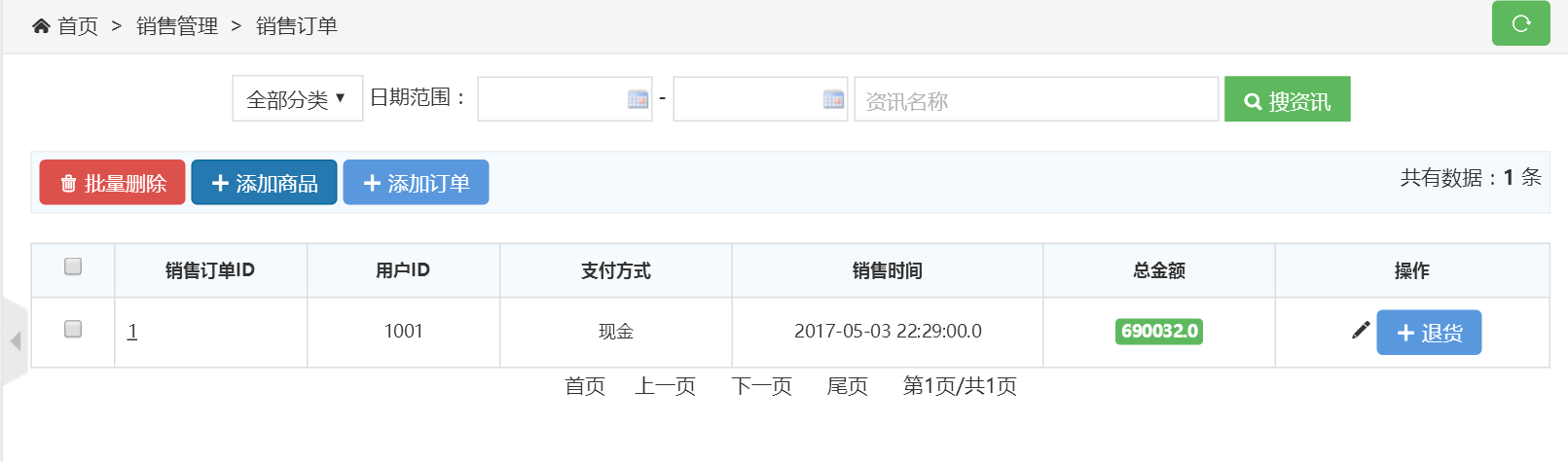Open sales order ID 1 link

(x=132, y=332)
